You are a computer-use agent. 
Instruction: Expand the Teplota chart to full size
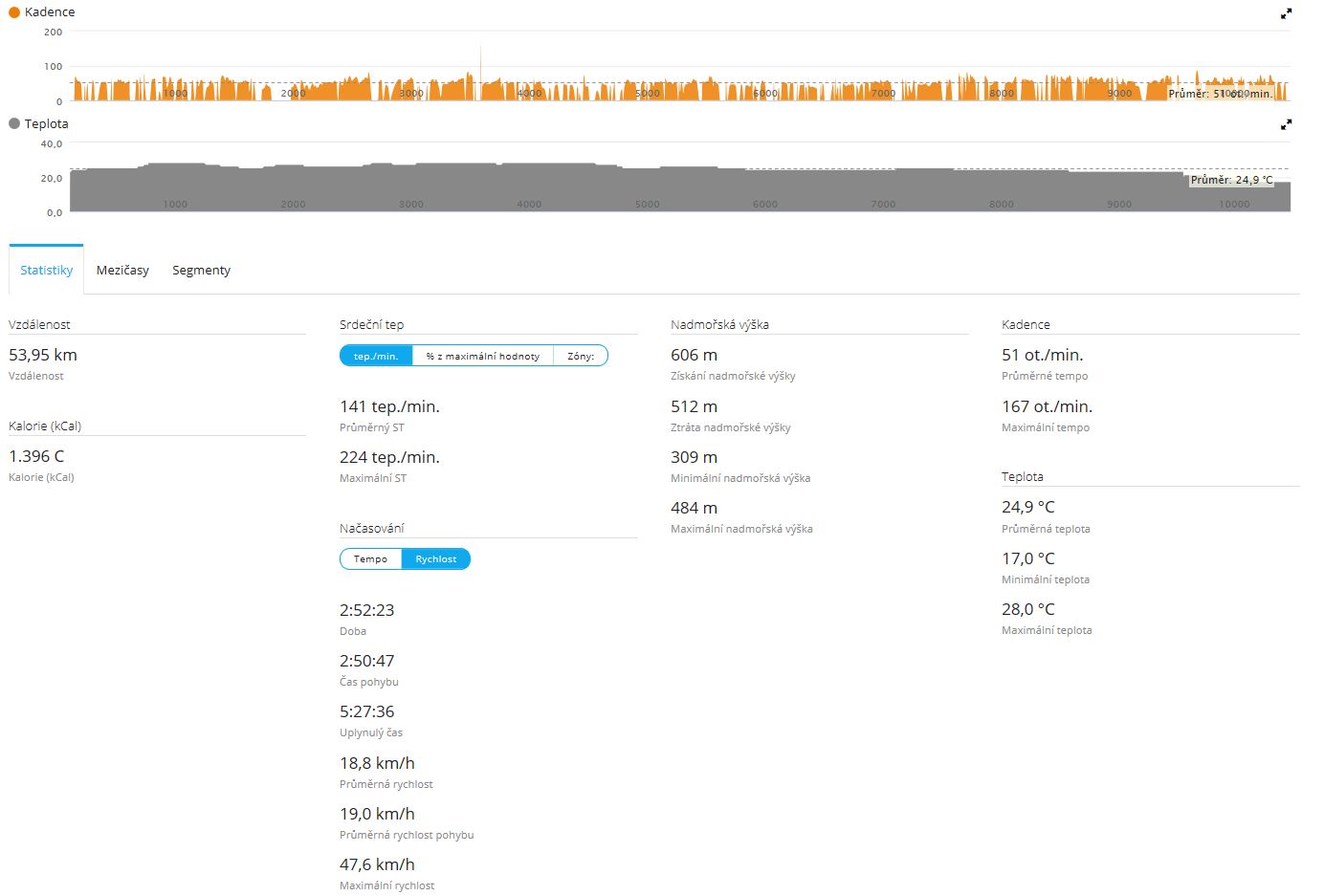click(x=1286, y=124)
